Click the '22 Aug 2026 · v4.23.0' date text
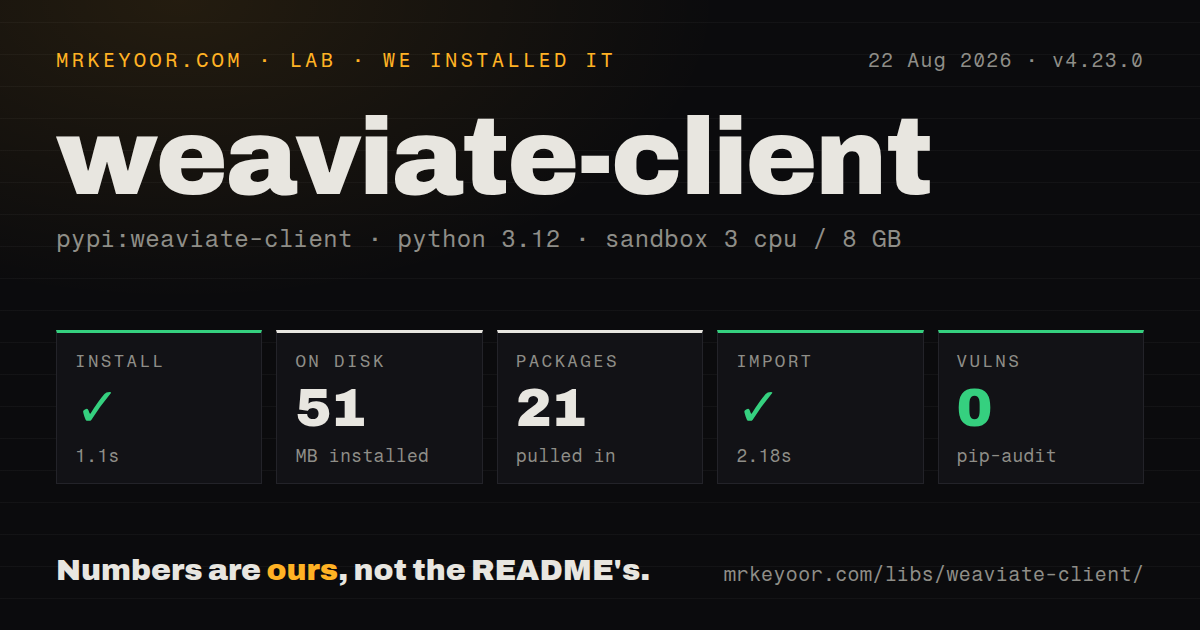This screenshot has height=630, width=1200. 1005,61
